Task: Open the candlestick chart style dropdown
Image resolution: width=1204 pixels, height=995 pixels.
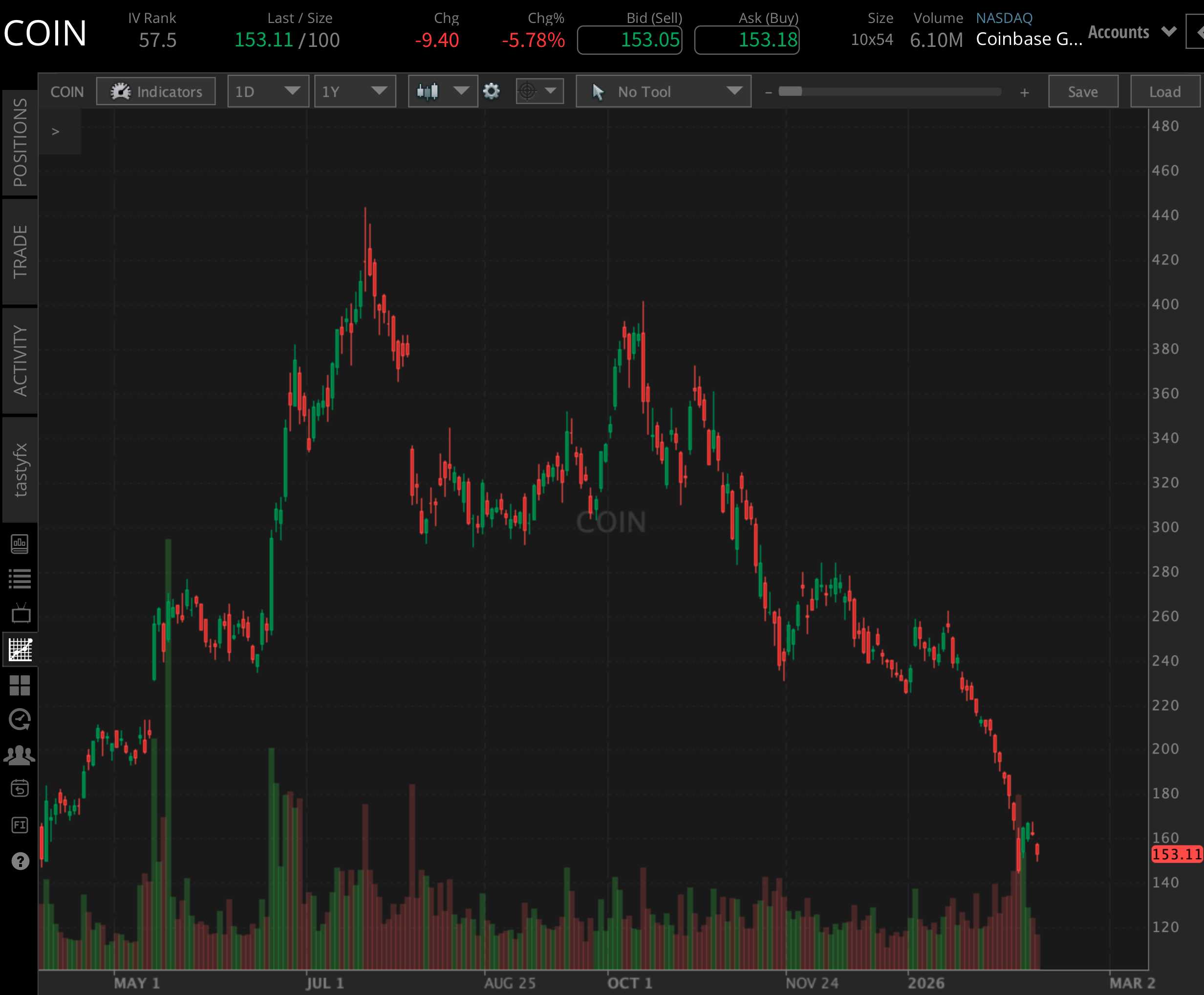Action: (442, 92)
